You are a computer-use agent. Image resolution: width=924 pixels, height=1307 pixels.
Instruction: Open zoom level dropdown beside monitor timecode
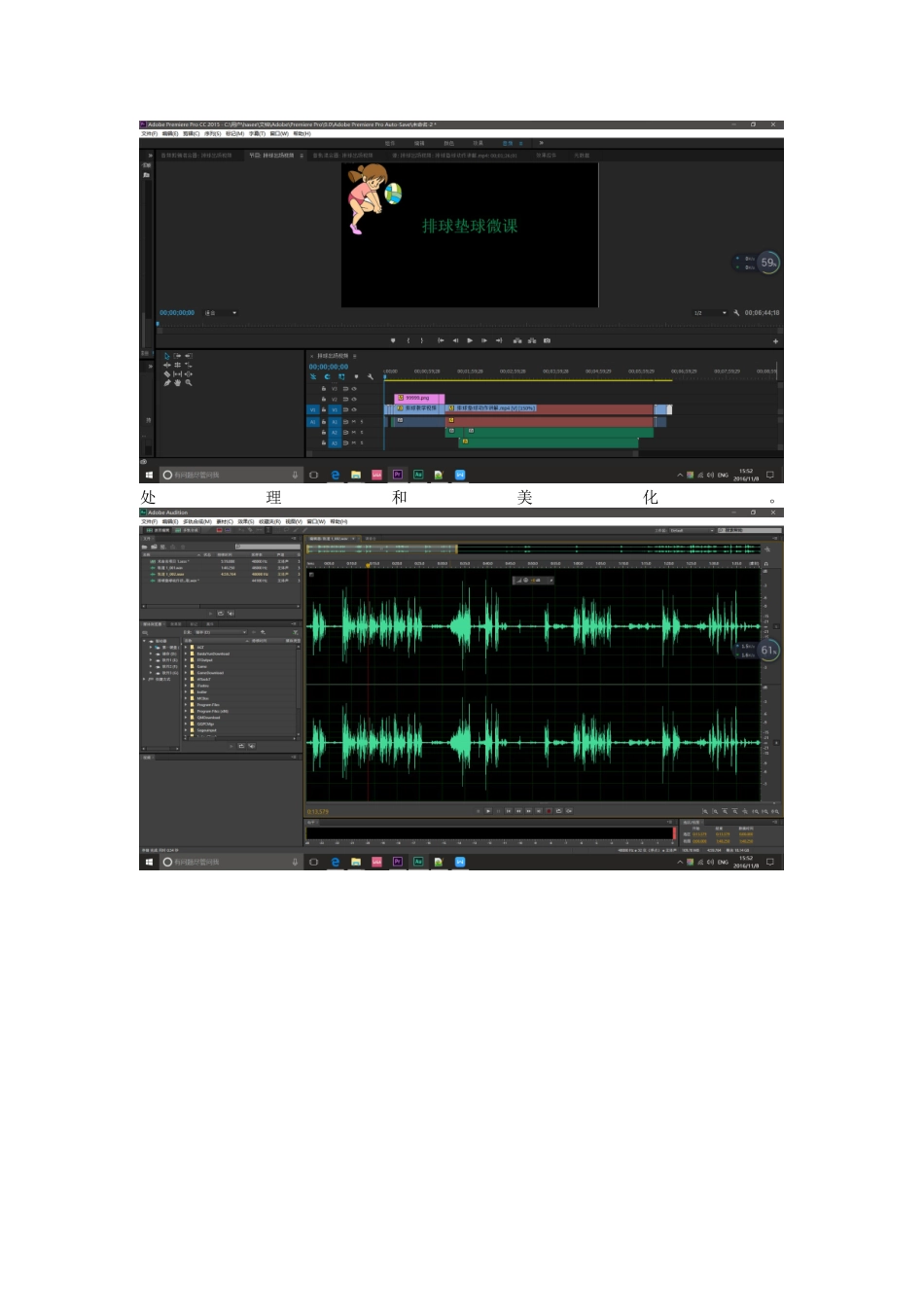pyautogui.click(x=221, y=313)
